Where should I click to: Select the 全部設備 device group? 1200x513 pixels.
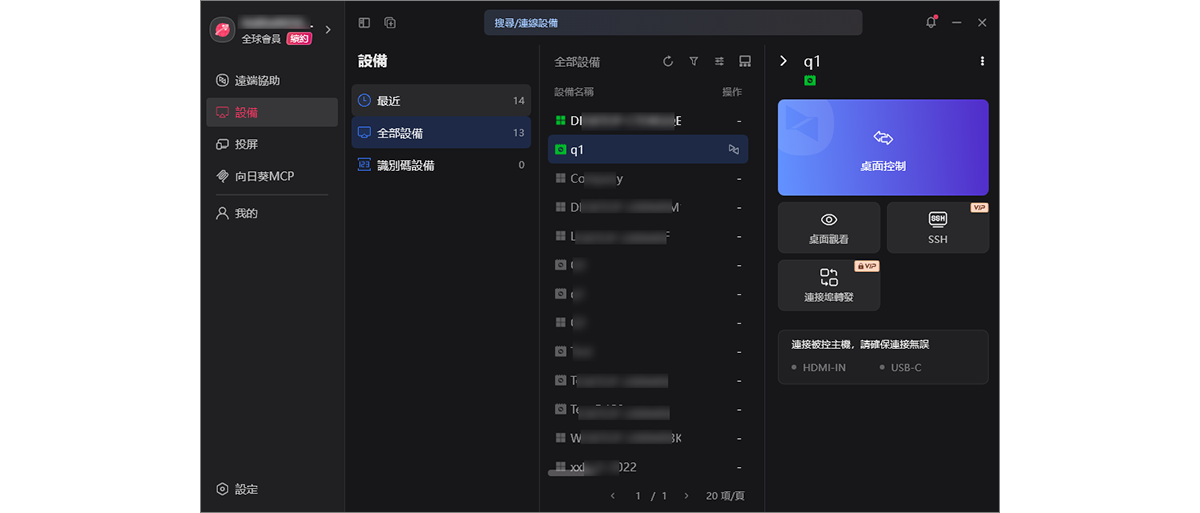(441, 133)
